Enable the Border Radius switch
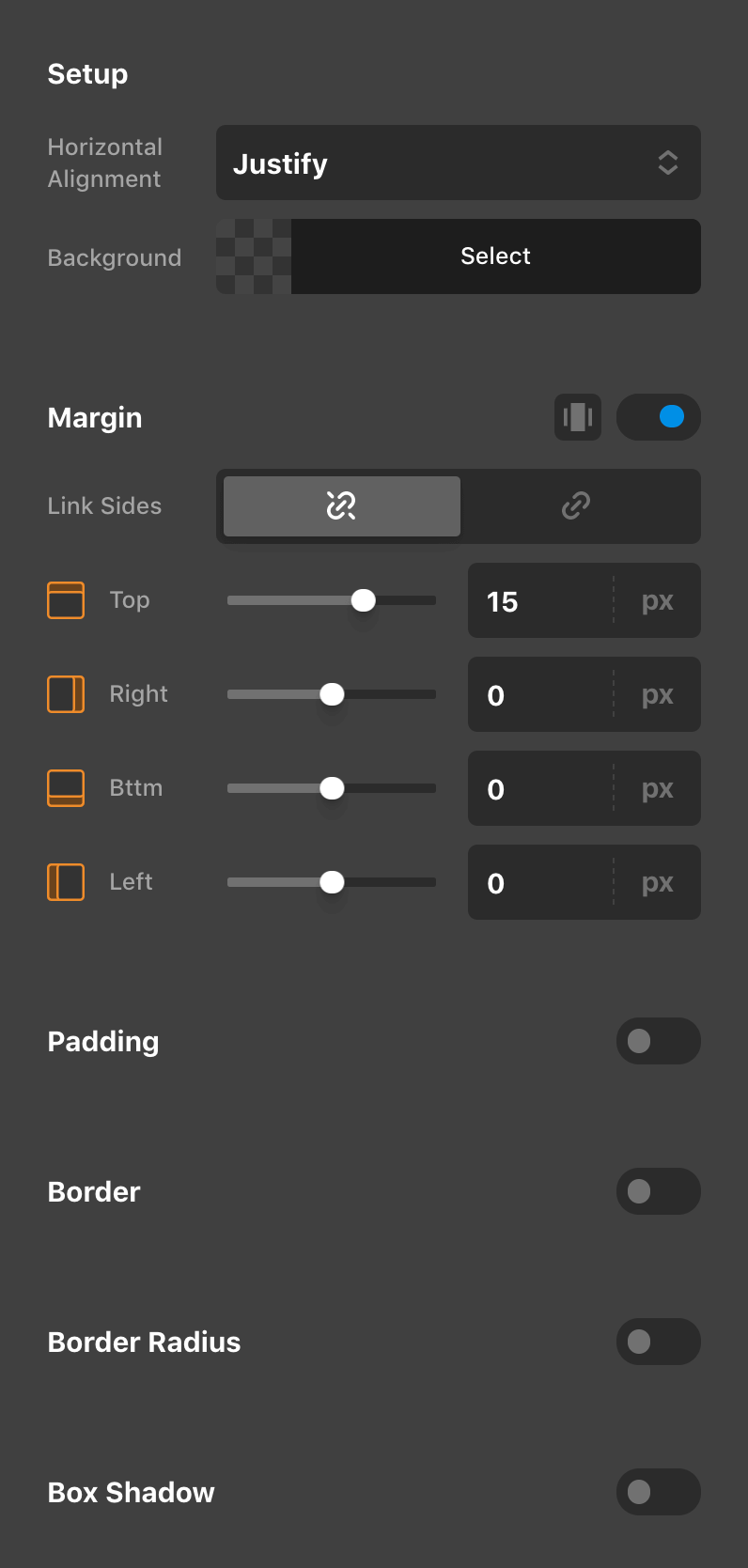 (658, 1342)
